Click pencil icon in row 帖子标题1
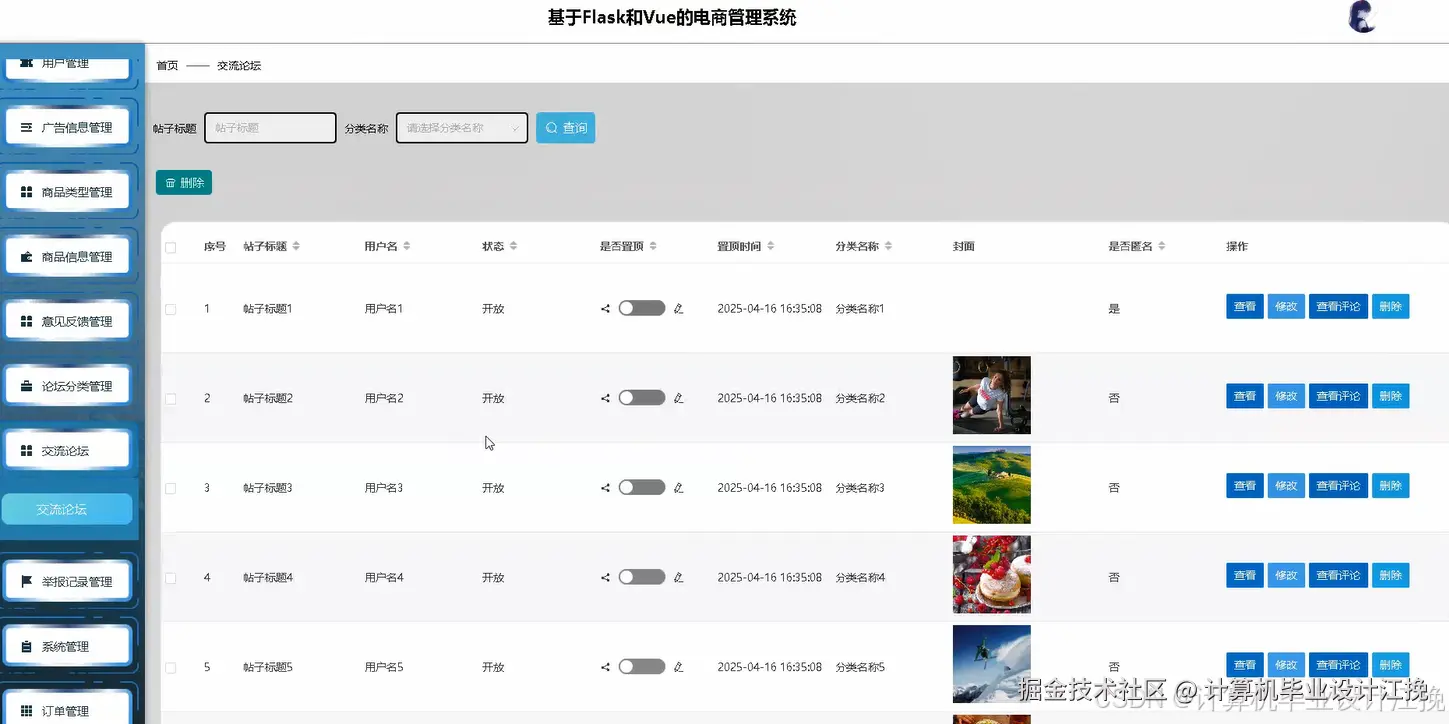 [x=678, y=309]
